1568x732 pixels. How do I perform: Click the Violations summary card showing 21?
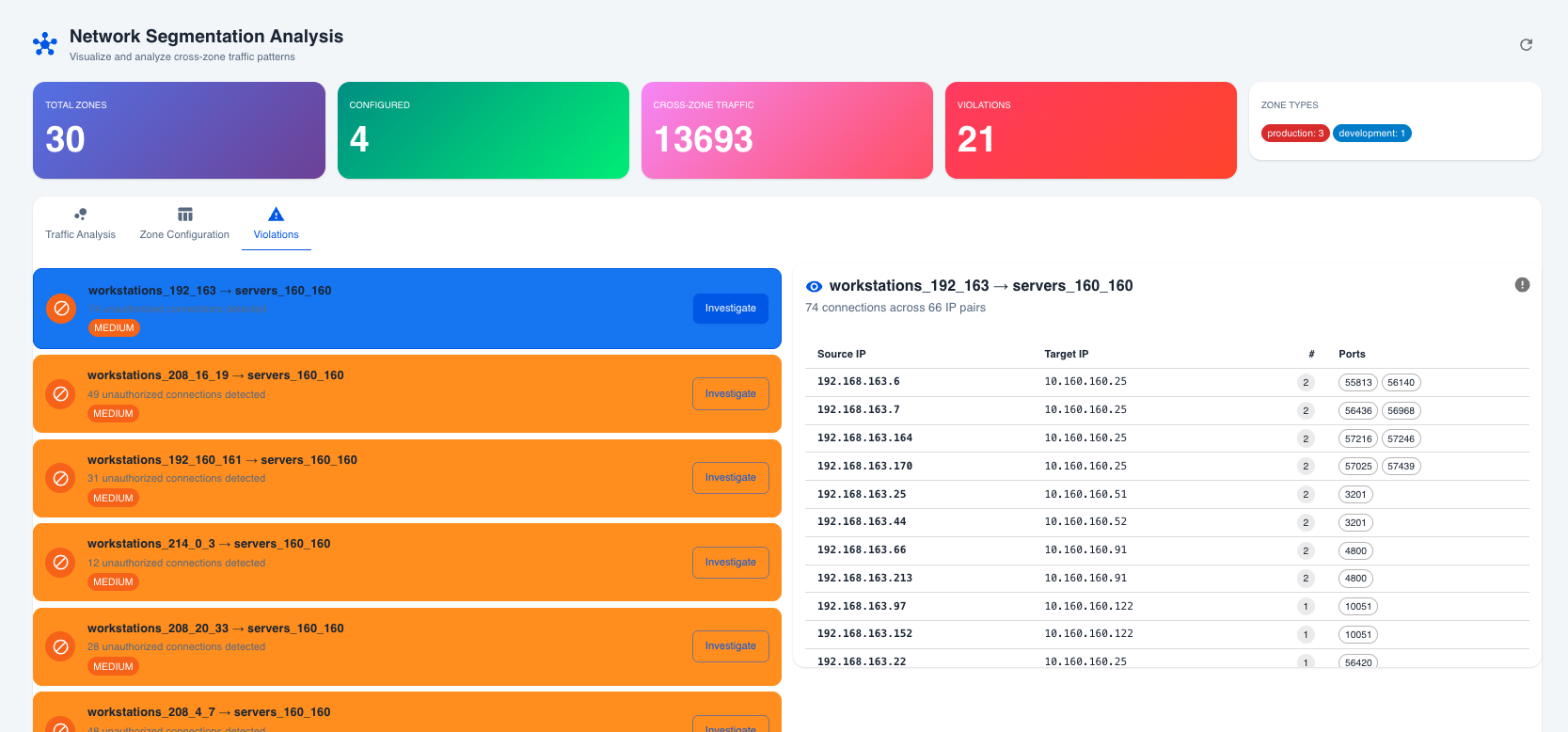1090,130
